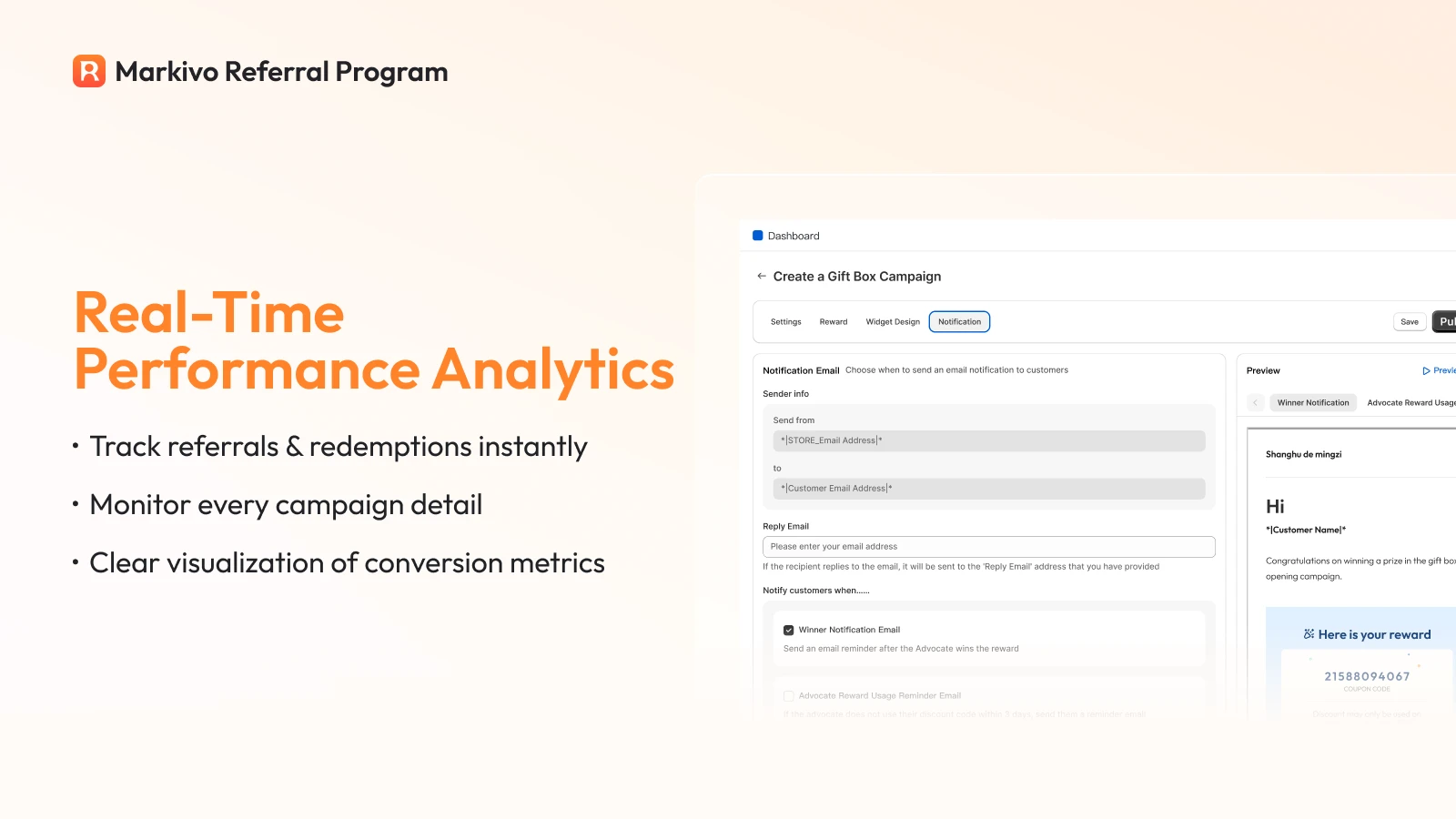Select the Winner Notification preview tab
Screen dimensions: 1456x819
(1313, 402)
